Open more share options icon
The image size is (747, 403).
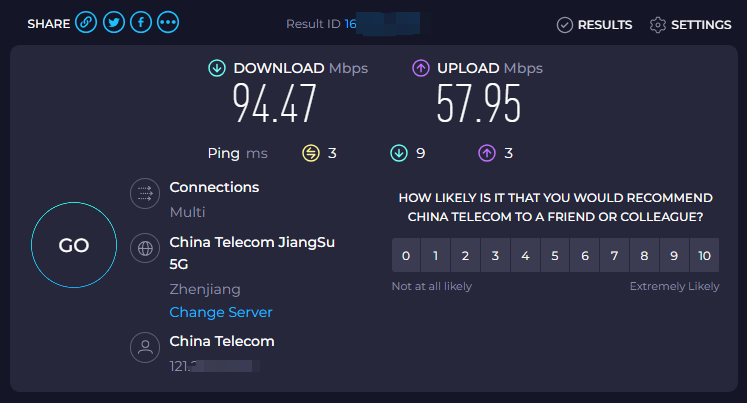(168, 23)
